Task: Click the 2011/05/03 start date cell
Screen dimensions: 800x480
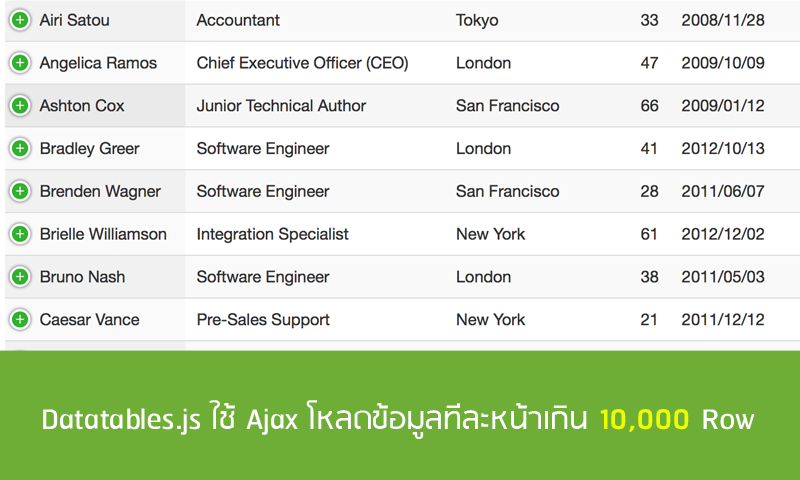Action: point(723,277)
